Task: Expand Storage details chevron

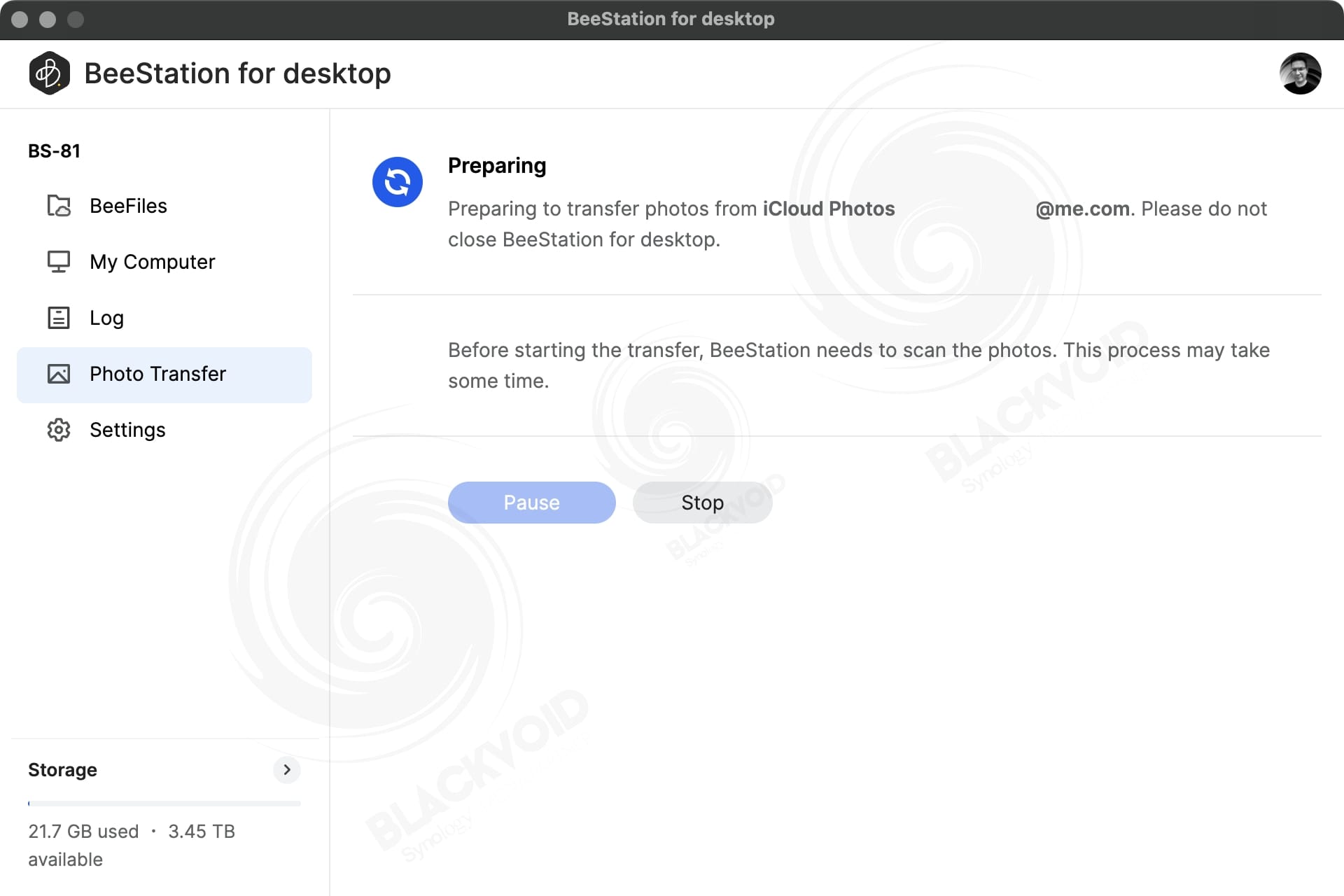Action: pos(286,770)
